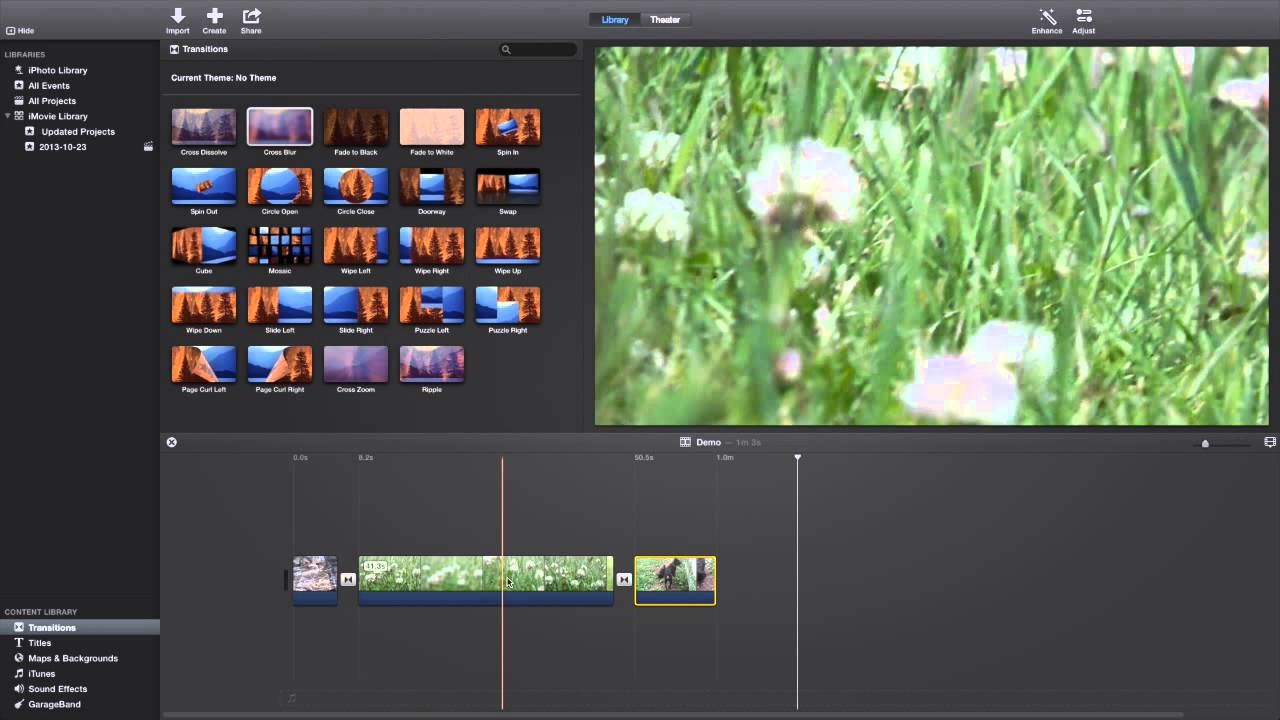Switch to the Theater tab
Viewport: 1280px width, 720px height.
[665, 20]
